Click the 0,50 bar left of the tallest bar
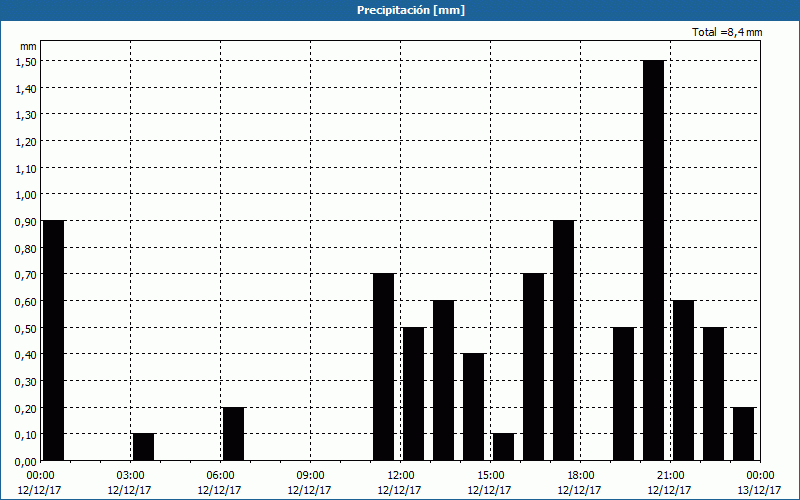Image resolution: width=800 pixels, height=500 pixels. [623, 394]
